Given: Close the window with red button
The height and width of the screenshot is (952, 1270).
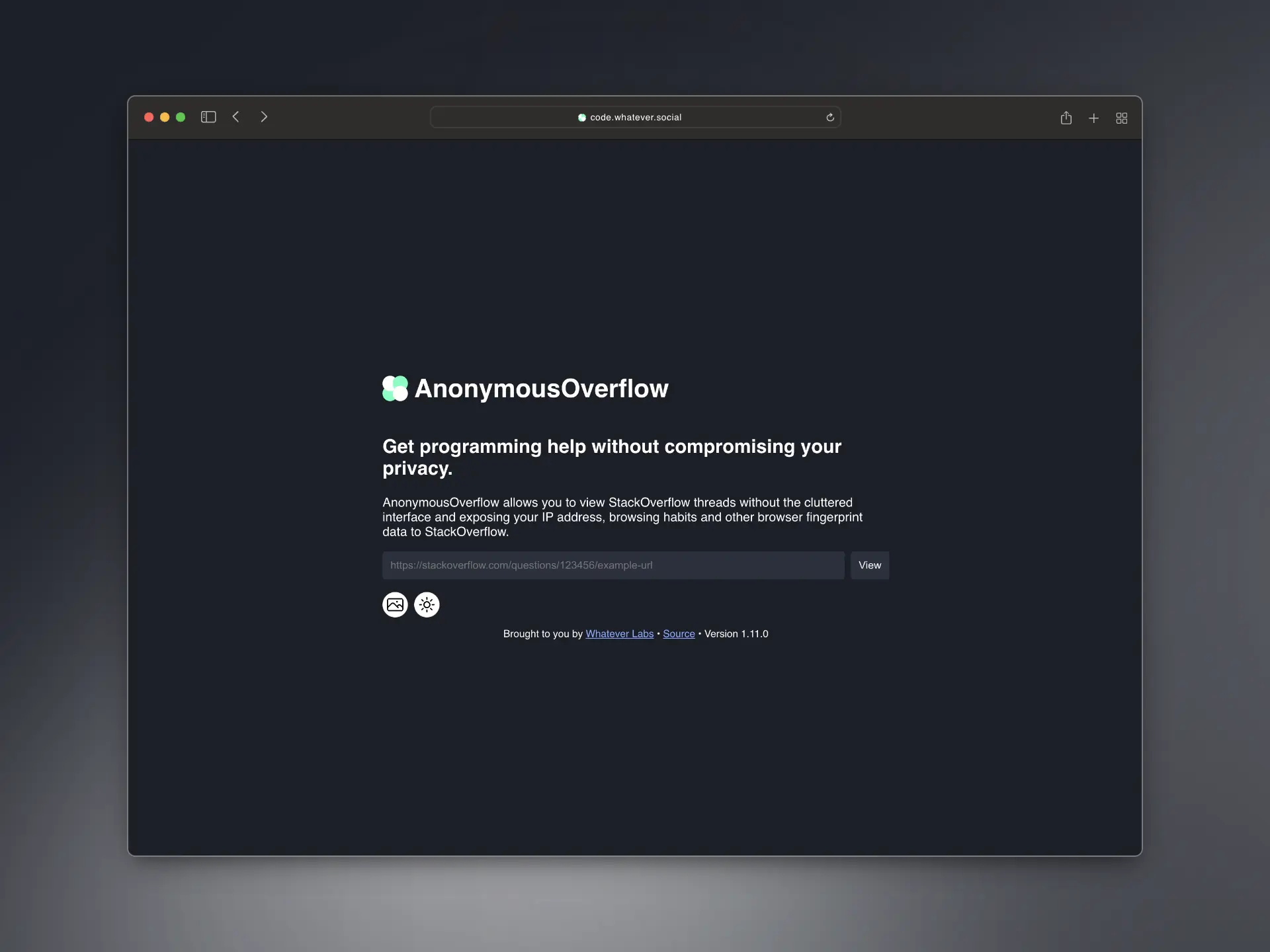Looking at the screenshot, I should pos(149,117).
